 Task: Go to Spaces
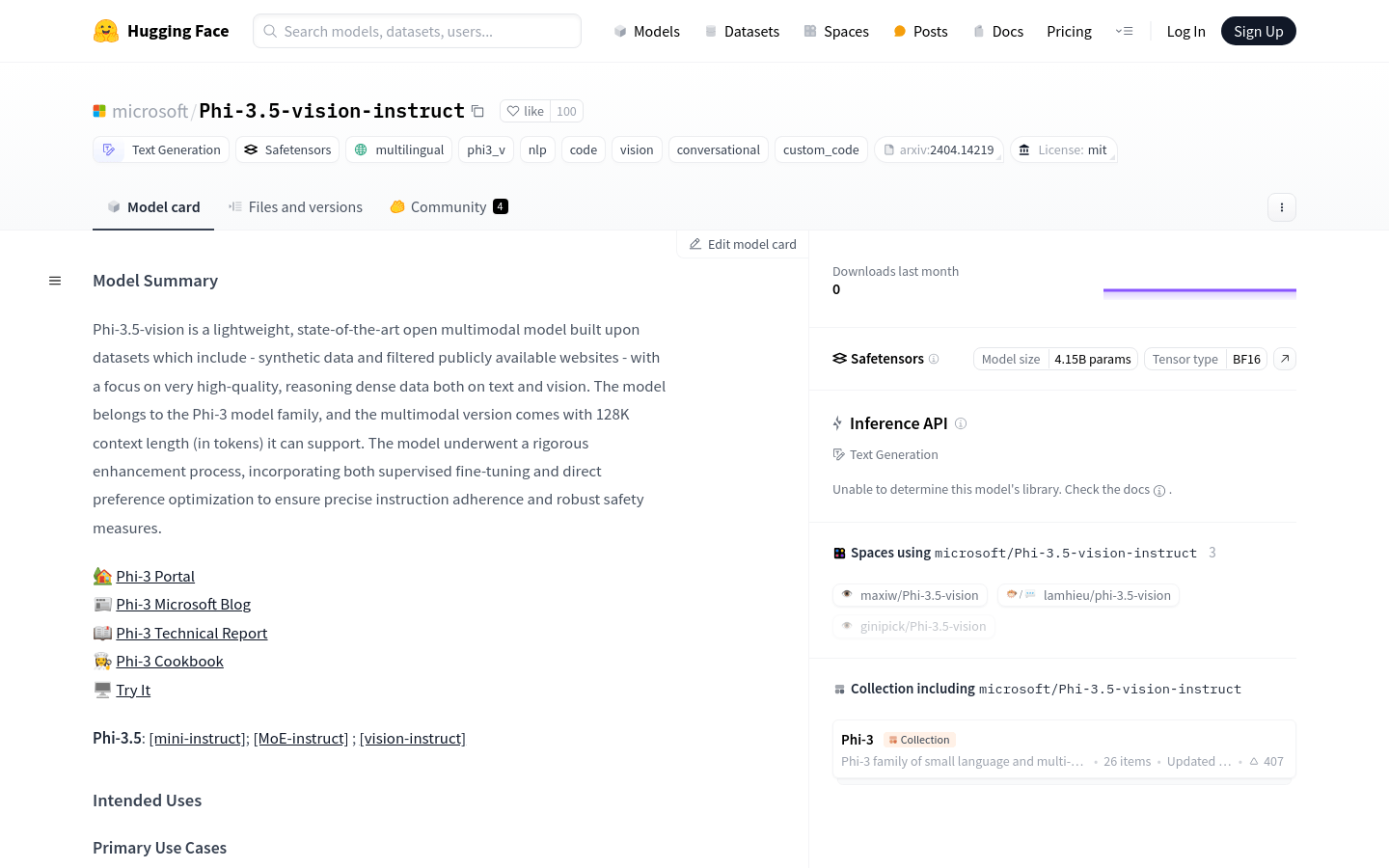pos(836,31)
